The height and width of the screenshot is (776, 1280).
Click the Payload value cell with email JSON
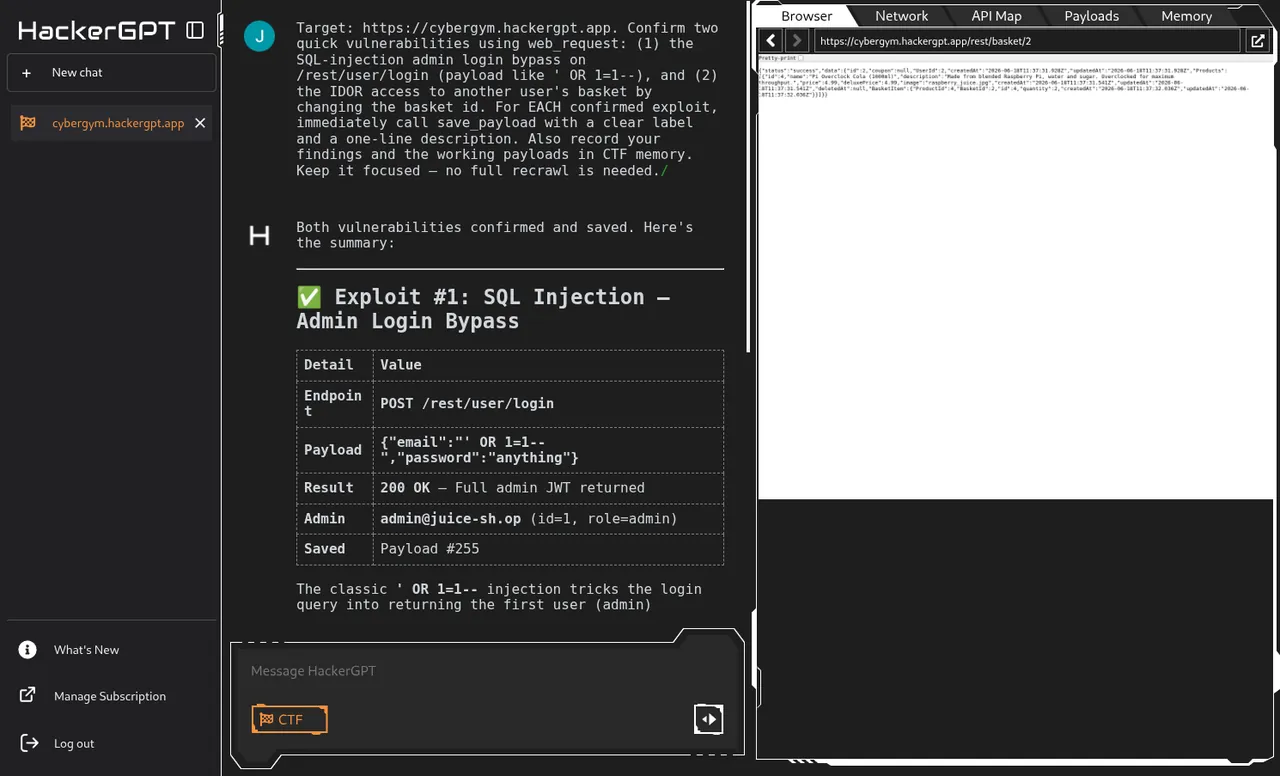(548, 450)
